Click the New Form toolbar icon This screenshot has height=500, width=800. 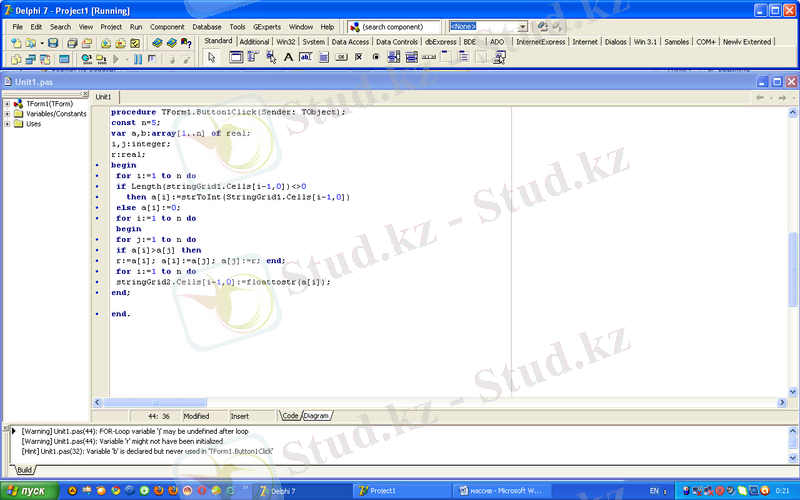(64, 59)
